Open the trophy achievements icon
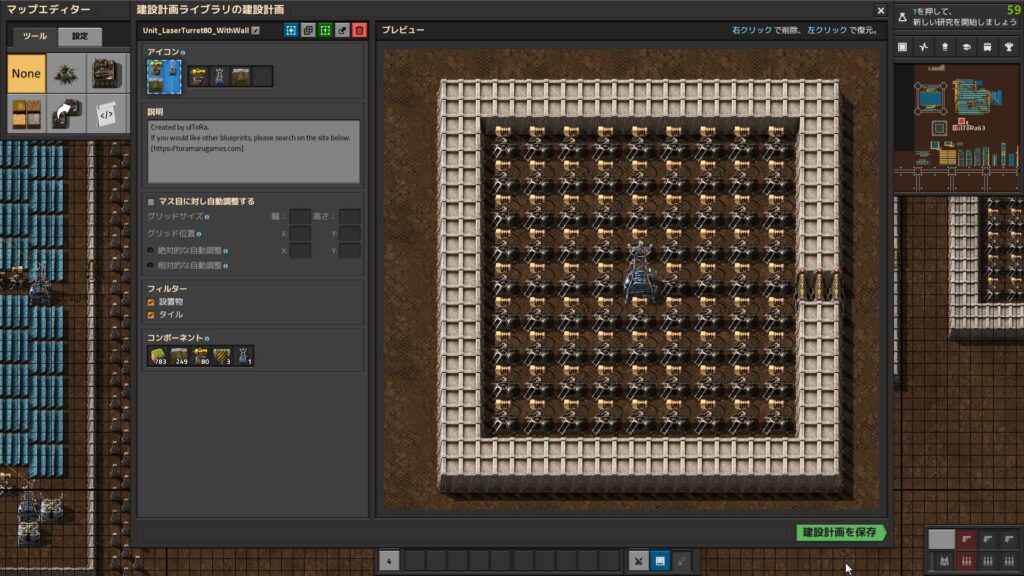The height and width of the screenshot is (576, 1024). (x=1009, y=47)
